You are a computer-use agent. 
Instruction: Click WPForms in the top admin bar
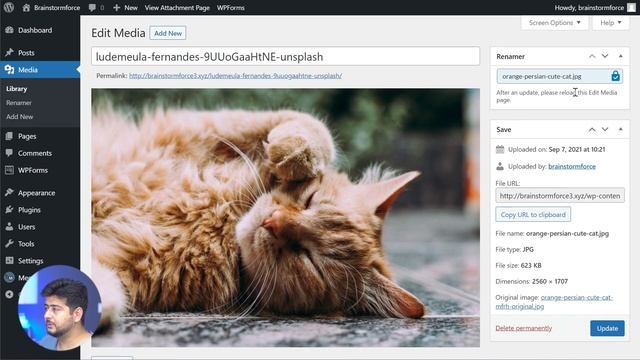click(x=231, y=7)
